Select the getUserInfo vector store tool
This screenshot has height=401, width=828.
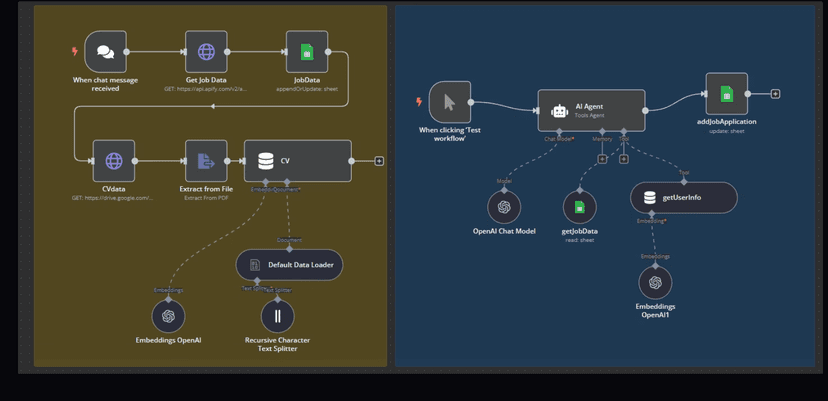[x=683, y=198]
